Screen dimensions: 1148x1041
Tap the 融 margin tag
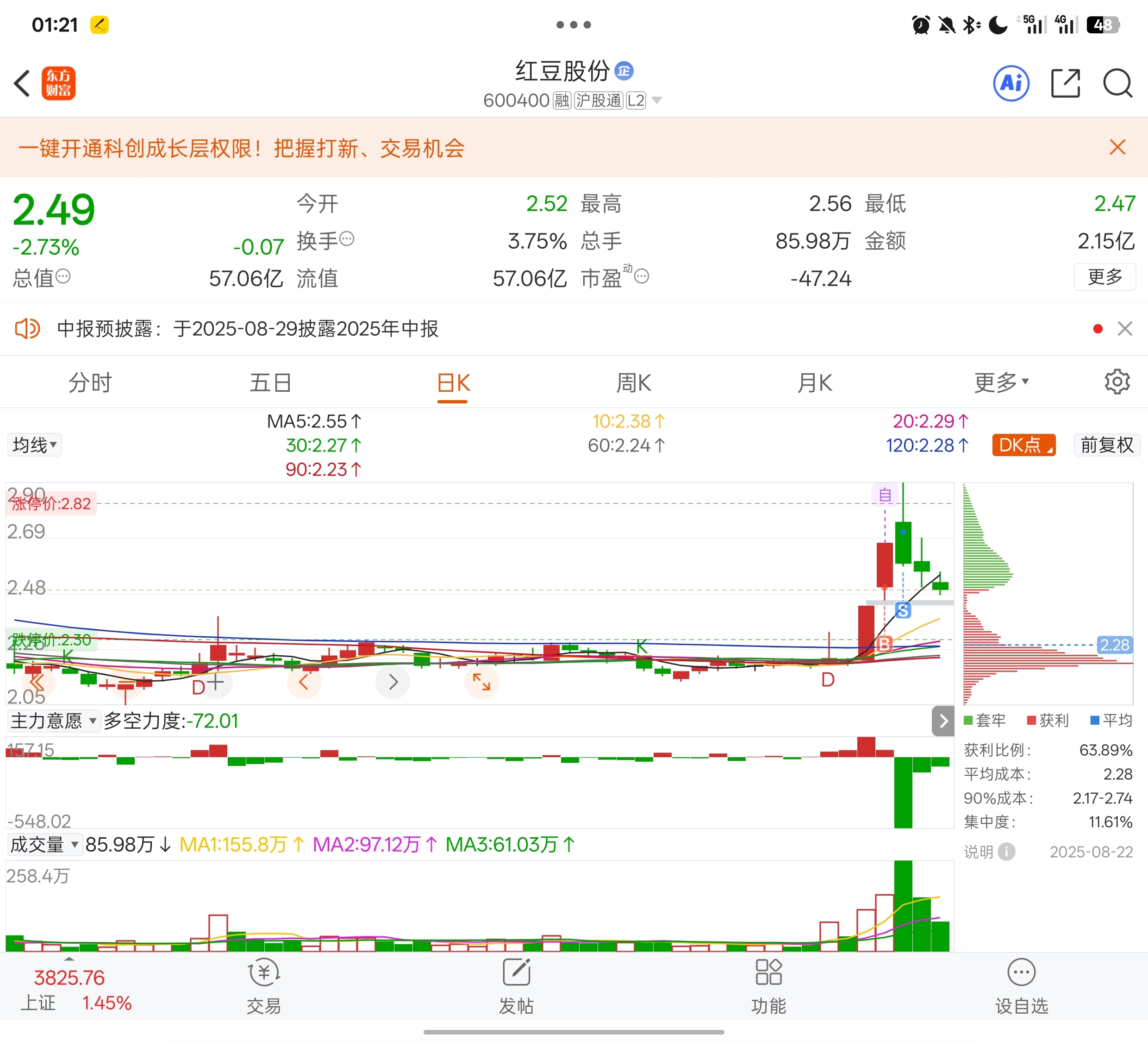pos(562,101)
